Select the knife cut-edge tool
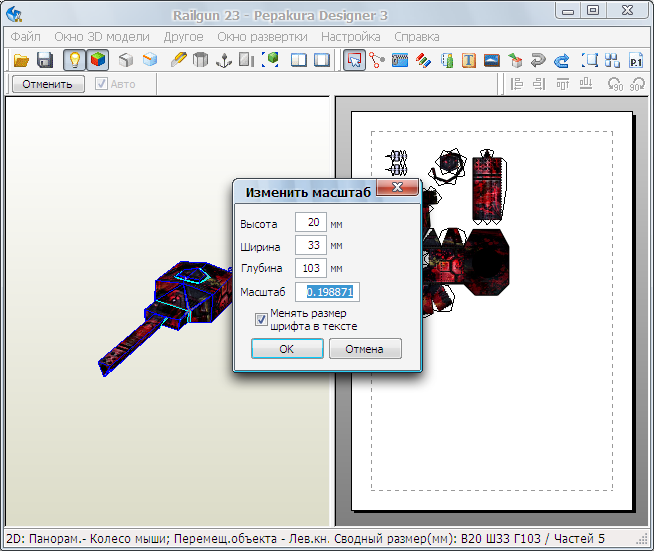The image size is (654, 551). [x=179, y=60]
